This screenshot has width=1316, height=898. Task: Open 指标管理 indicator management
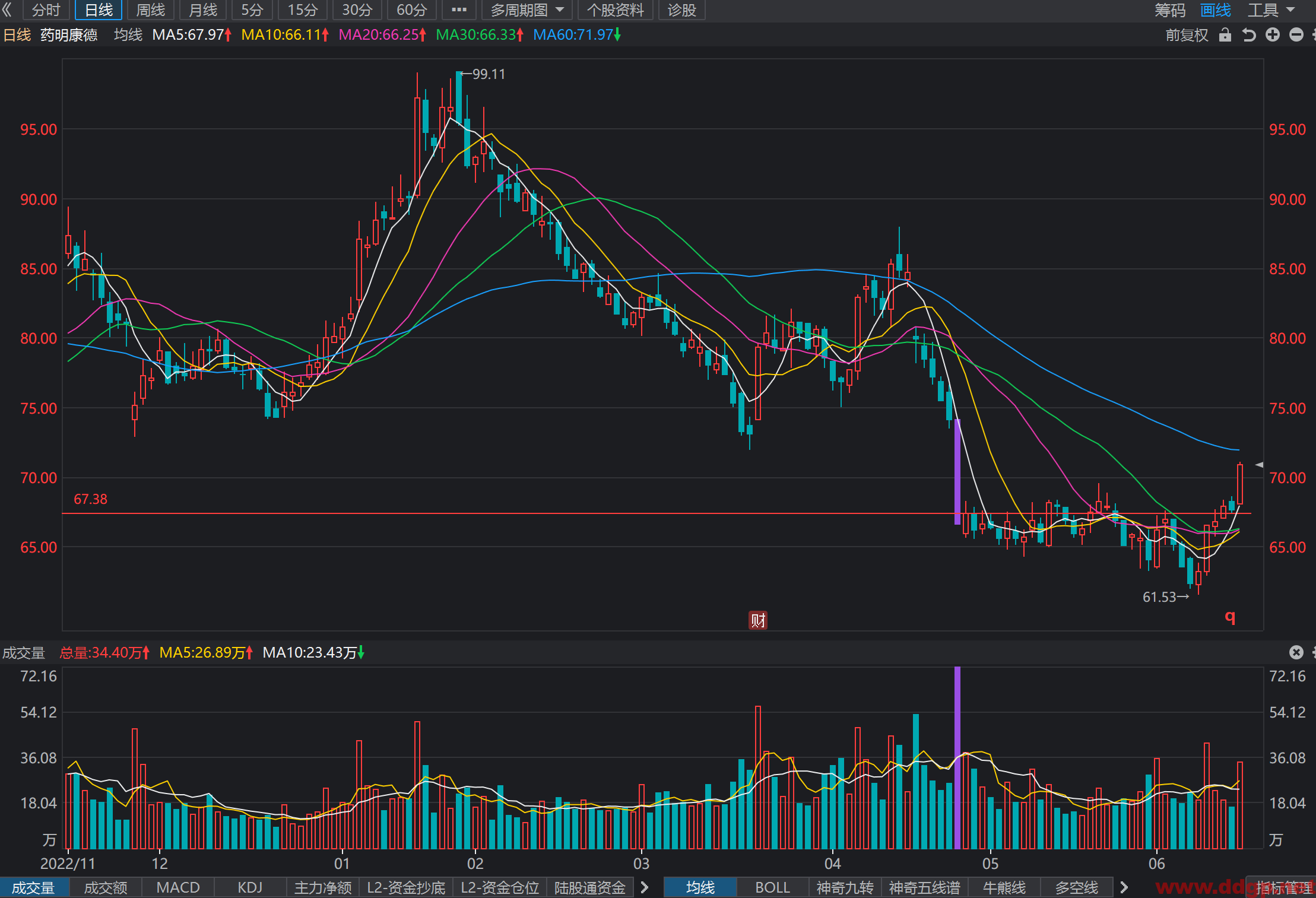click(x=1281, y=888)
